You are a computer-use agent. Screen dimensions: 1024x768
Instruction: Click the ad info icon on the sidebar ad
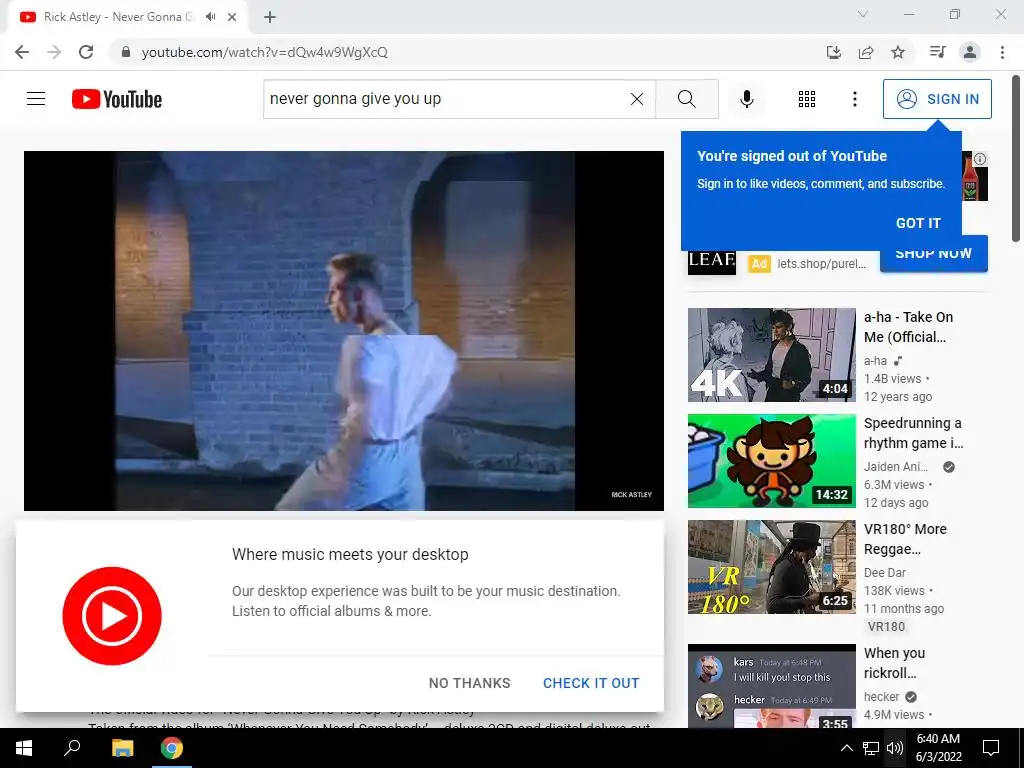980,159
